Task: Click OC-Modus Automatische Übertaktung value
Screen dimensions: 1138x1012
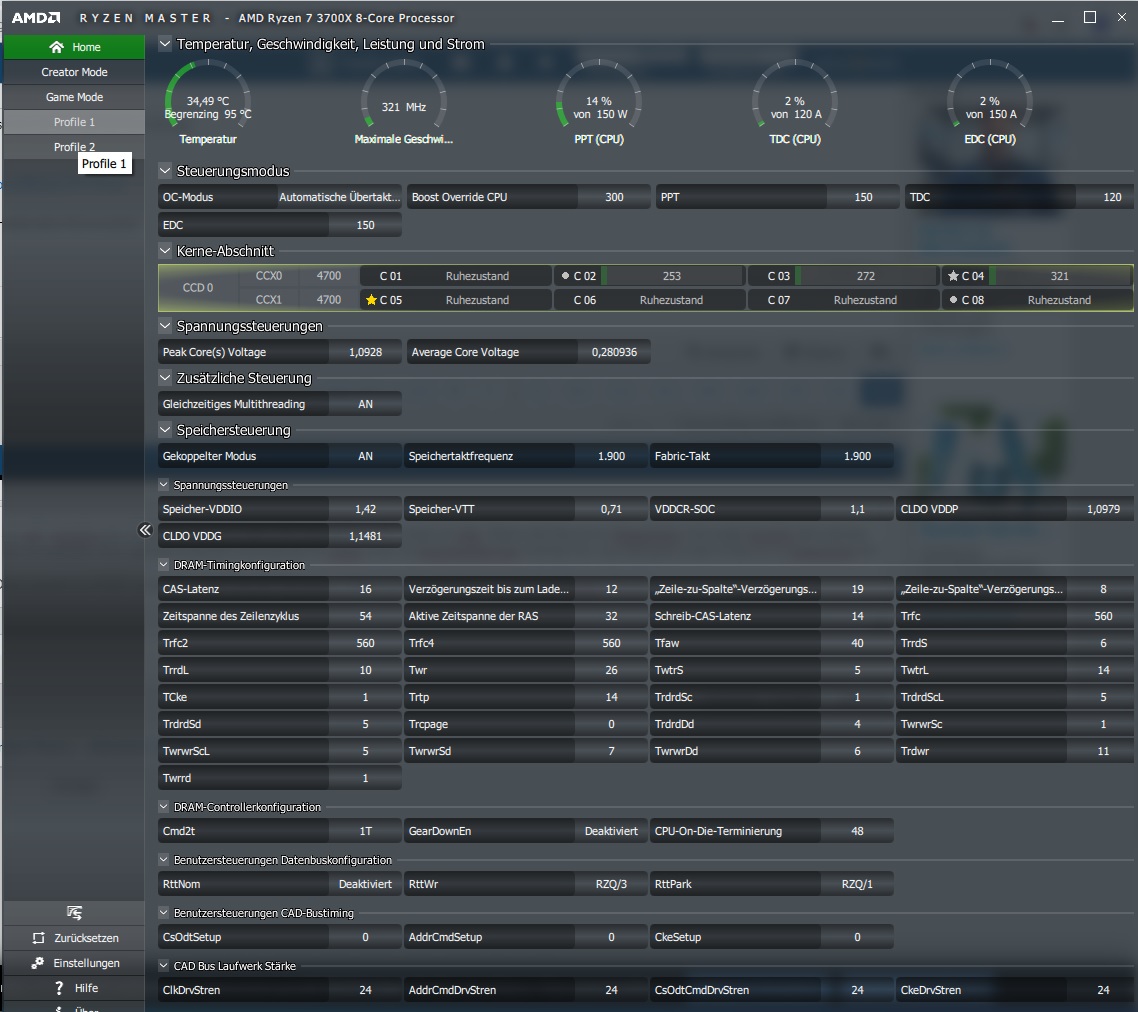Action: 340,197
